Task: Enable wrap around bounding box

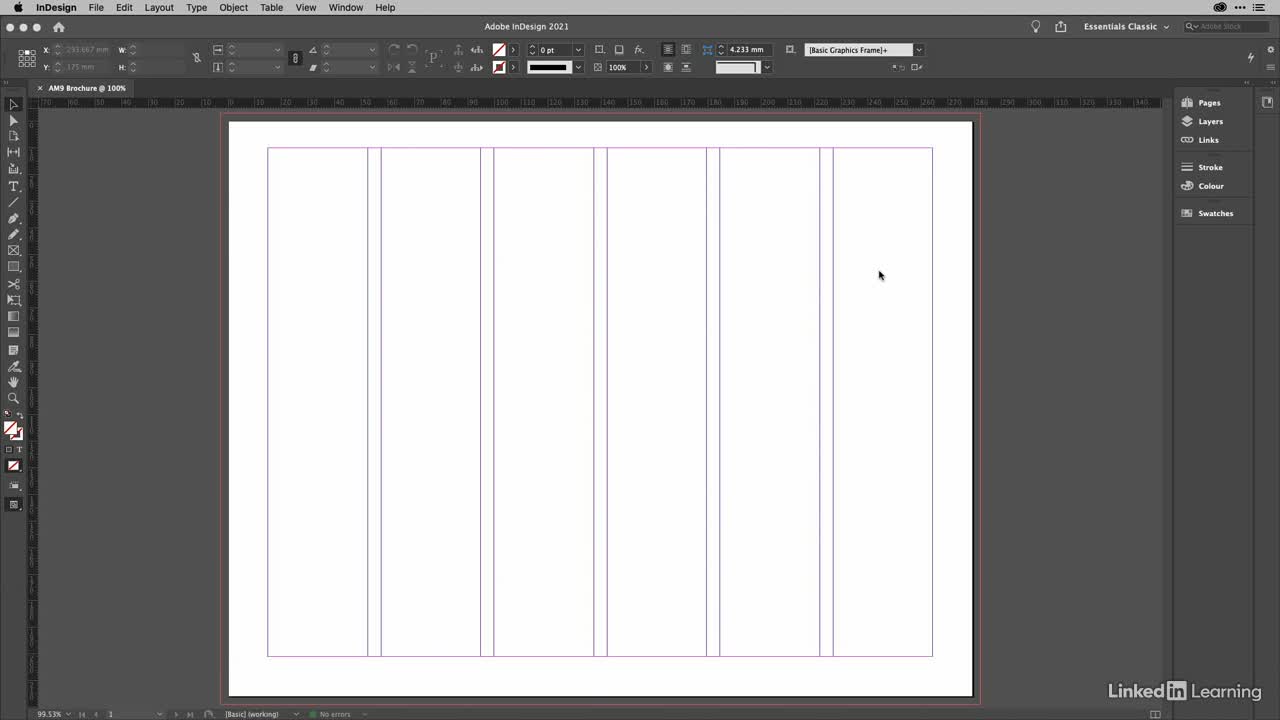Action: click(686, 49)
